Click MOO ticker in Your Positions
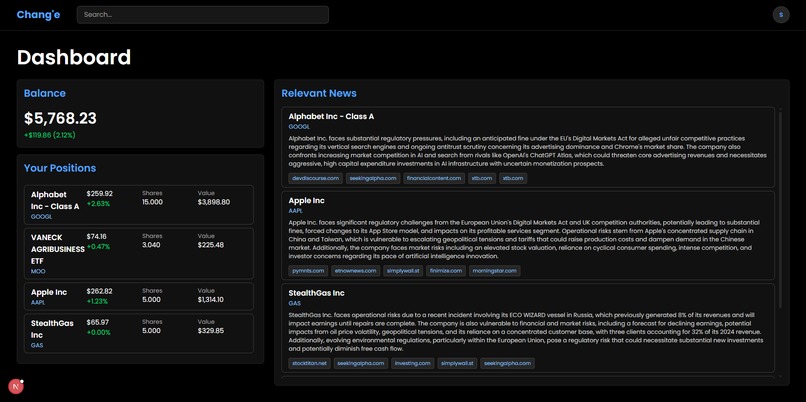This screenshot has width=806, height=402. click(x=38, y=271)
